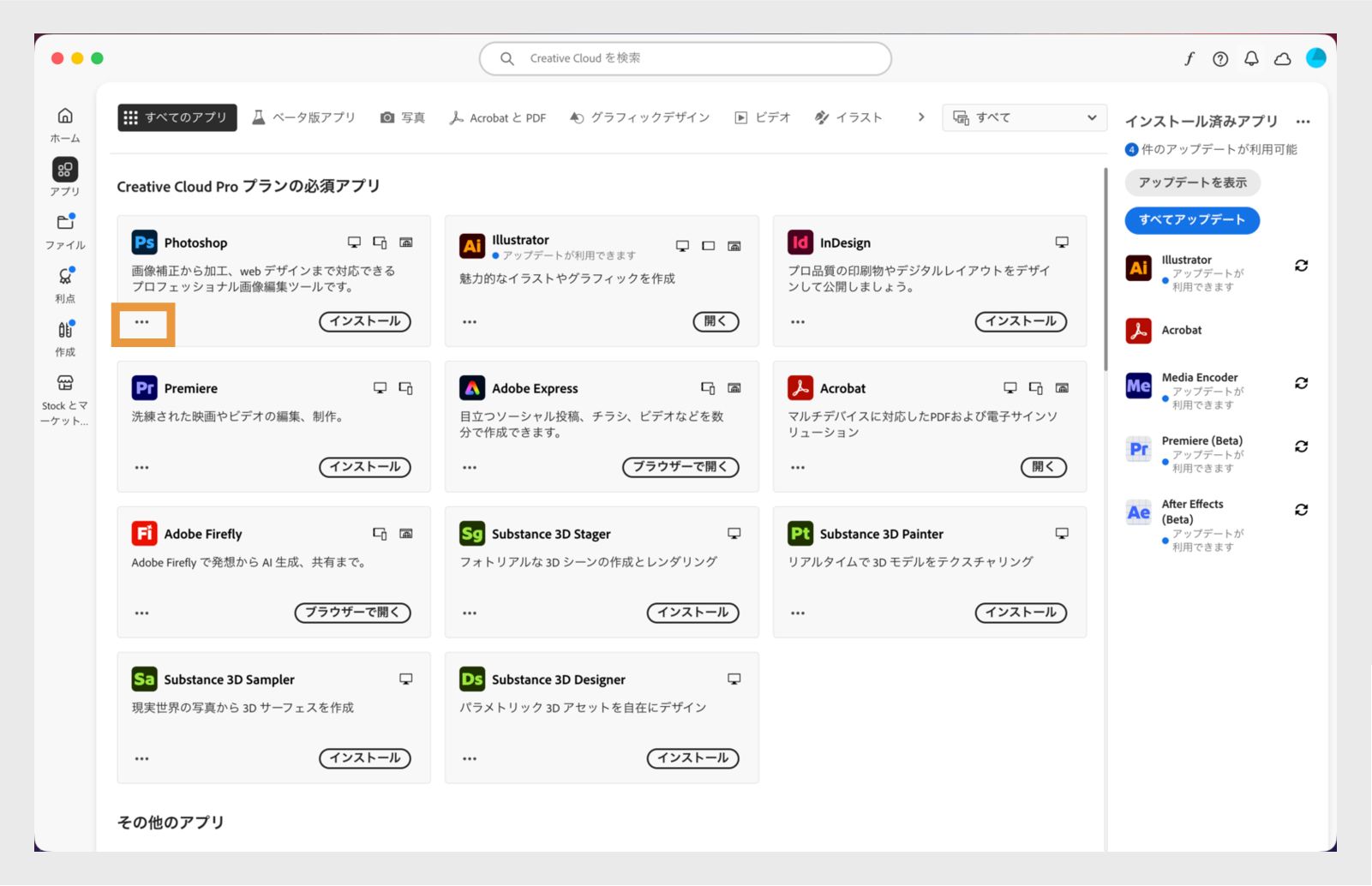This screenshot has width=1372, height=886.
Task: Open installed apps panel more options
Action: tap(1303, 122)
